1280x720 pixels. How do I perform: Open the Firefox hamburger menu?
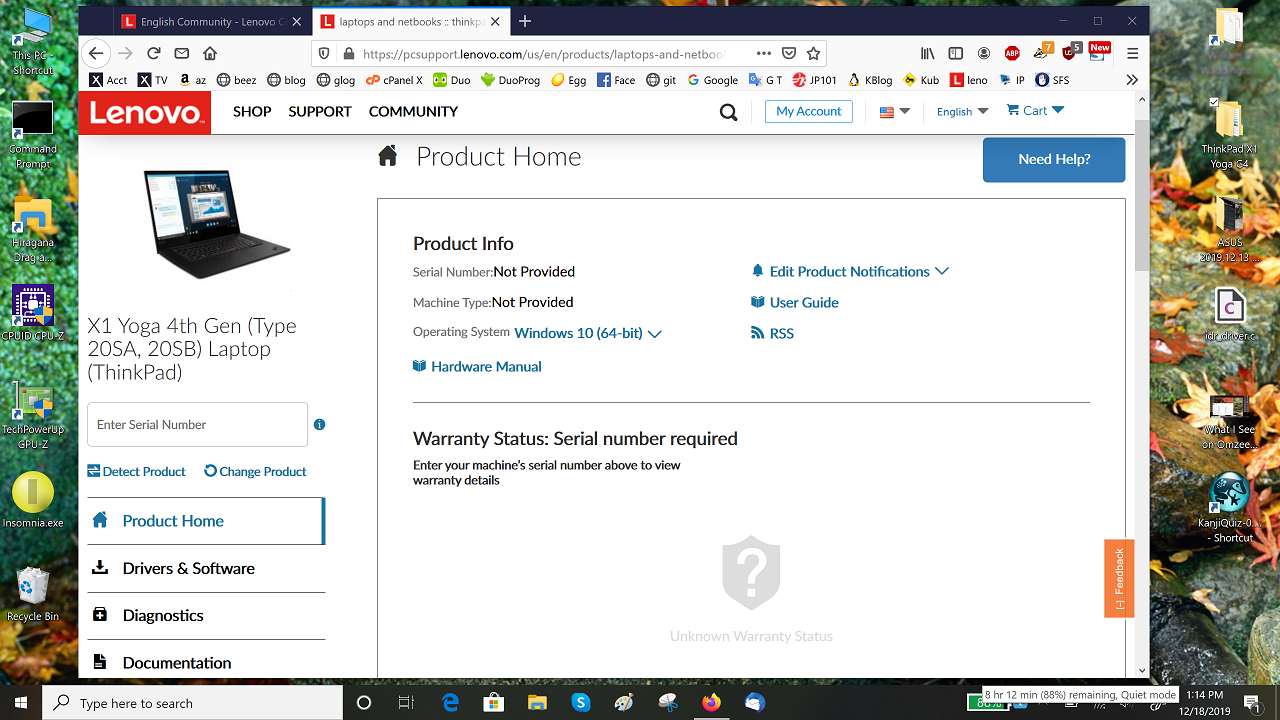[1132, 54]
